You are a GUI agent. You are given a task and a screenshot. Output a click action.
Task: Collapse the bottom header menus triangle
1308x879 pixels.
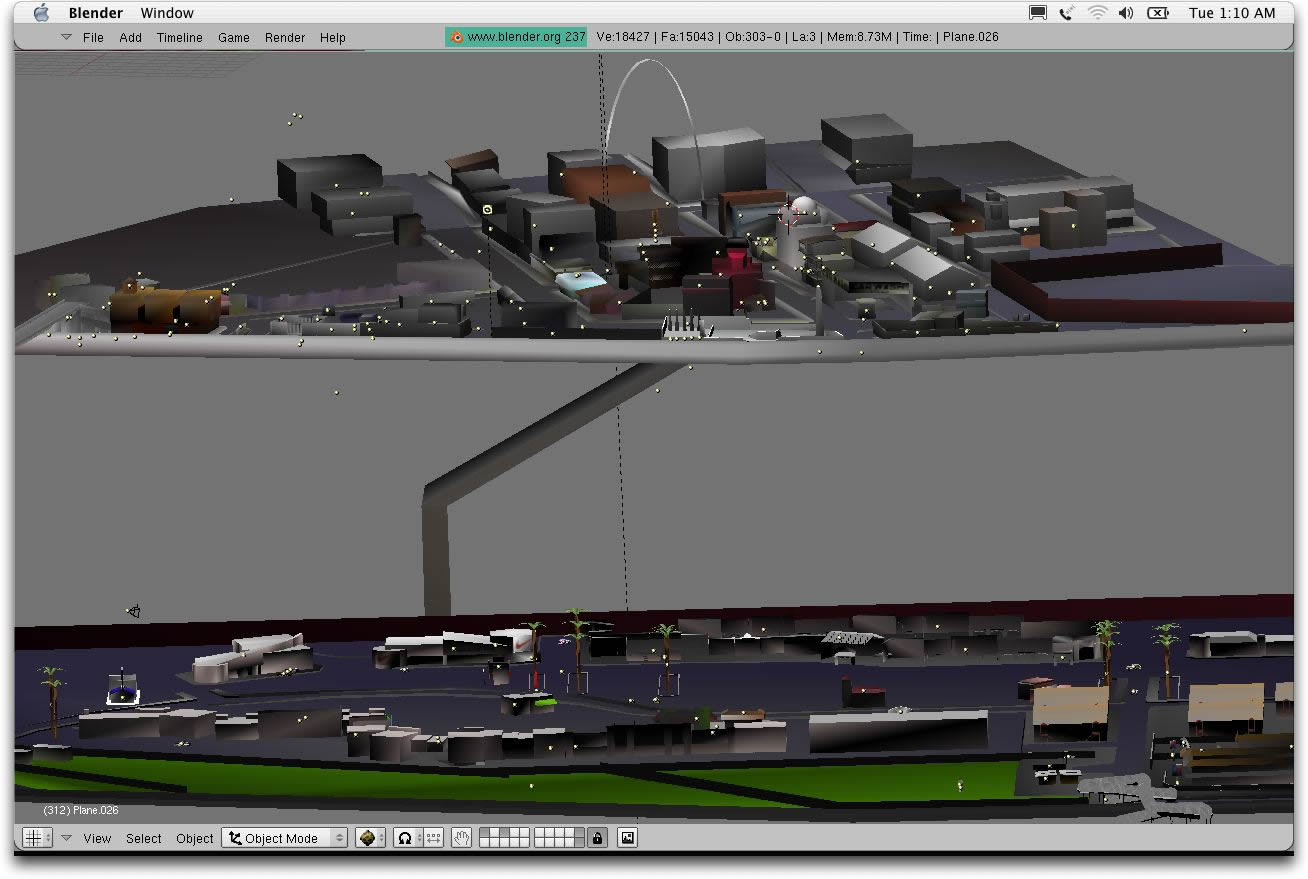click(66, 838)
